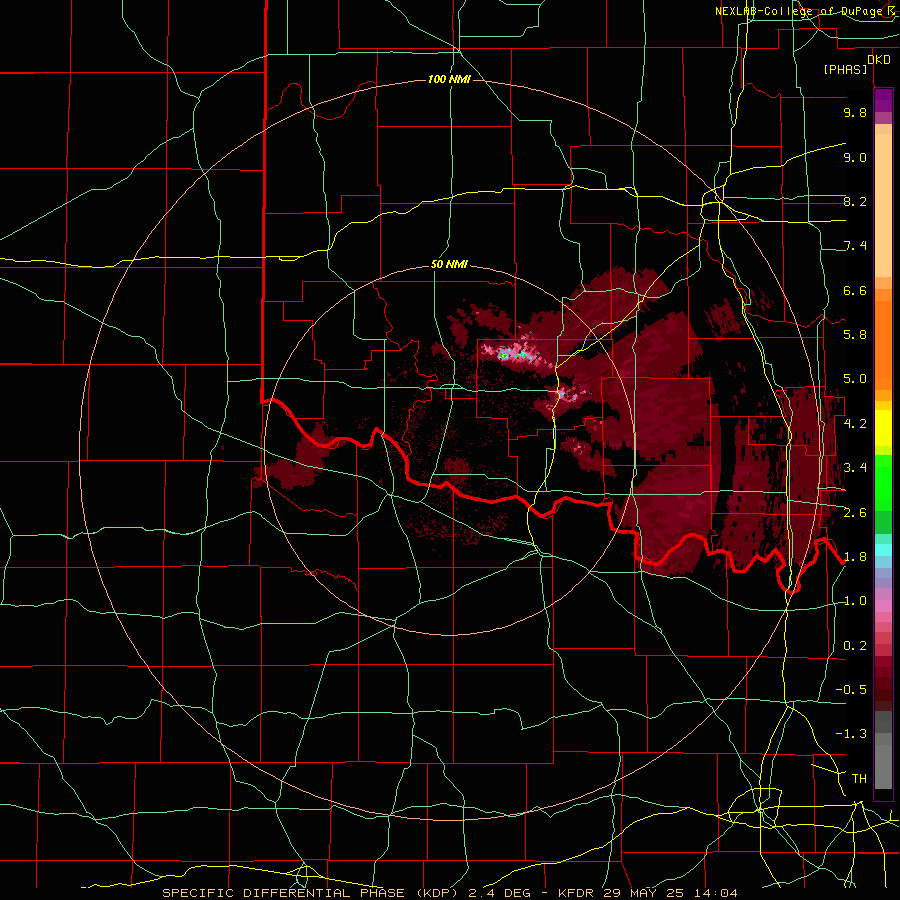Select the 3.4 legend value
Viewport: 900px width, 900px height.
855,468
